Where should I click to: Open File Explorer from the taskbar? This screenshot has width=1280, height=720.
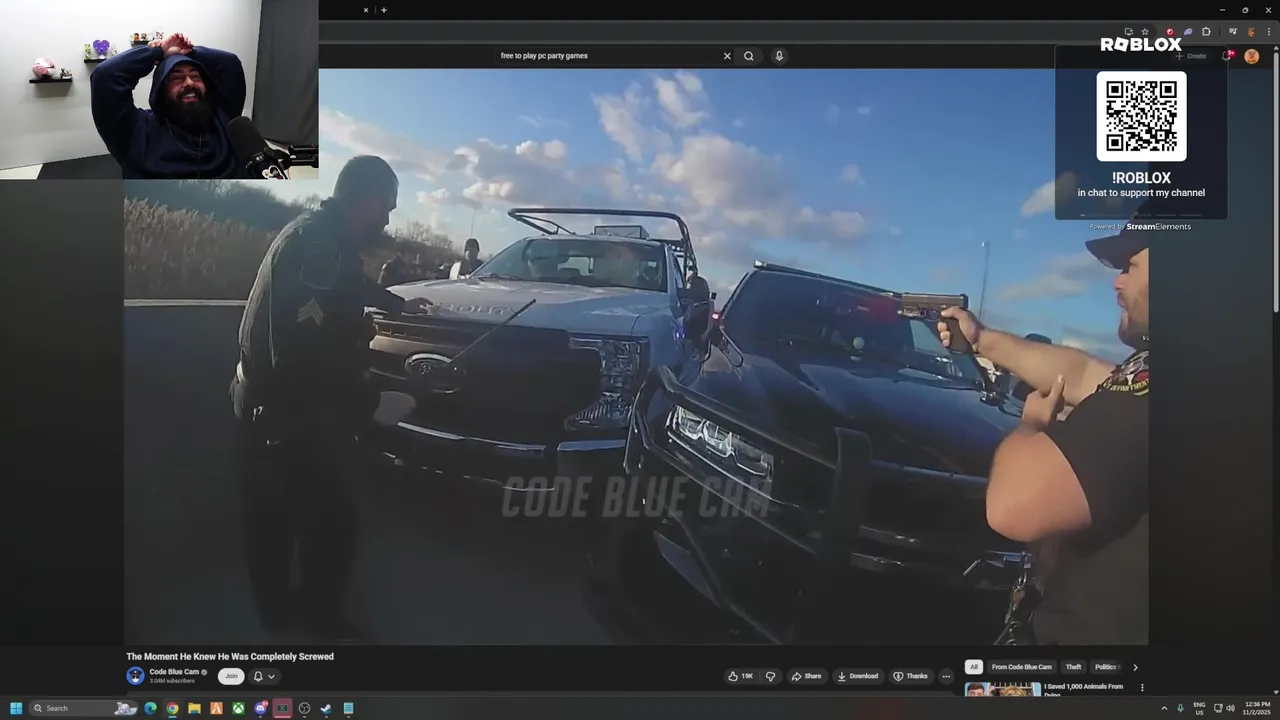194,708
